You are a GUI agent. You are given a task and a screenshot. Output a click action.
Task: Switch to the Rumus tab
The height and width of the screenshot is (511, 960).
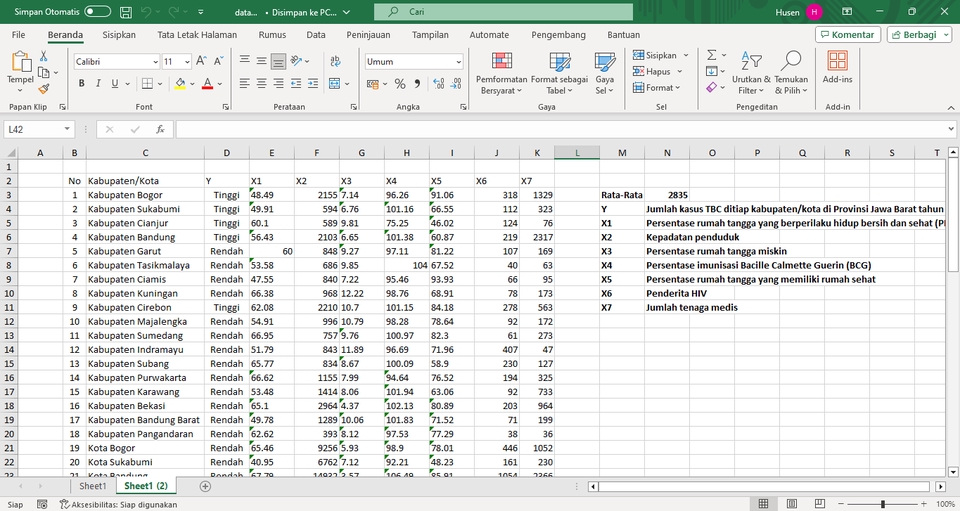(x=272, y=35)
